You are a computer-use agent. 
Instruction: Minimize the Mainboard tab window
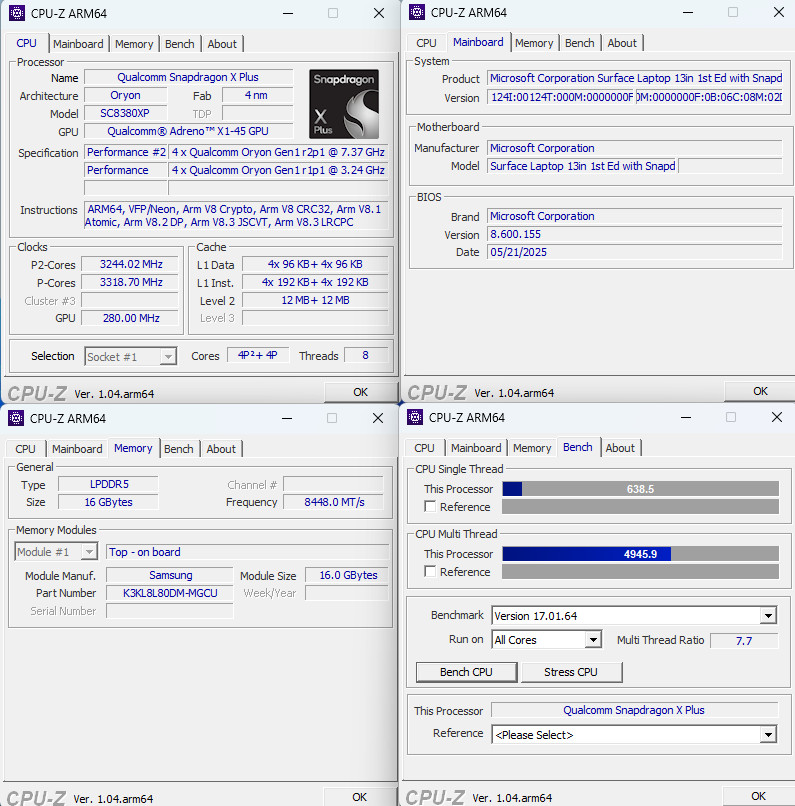pos(688,12)
